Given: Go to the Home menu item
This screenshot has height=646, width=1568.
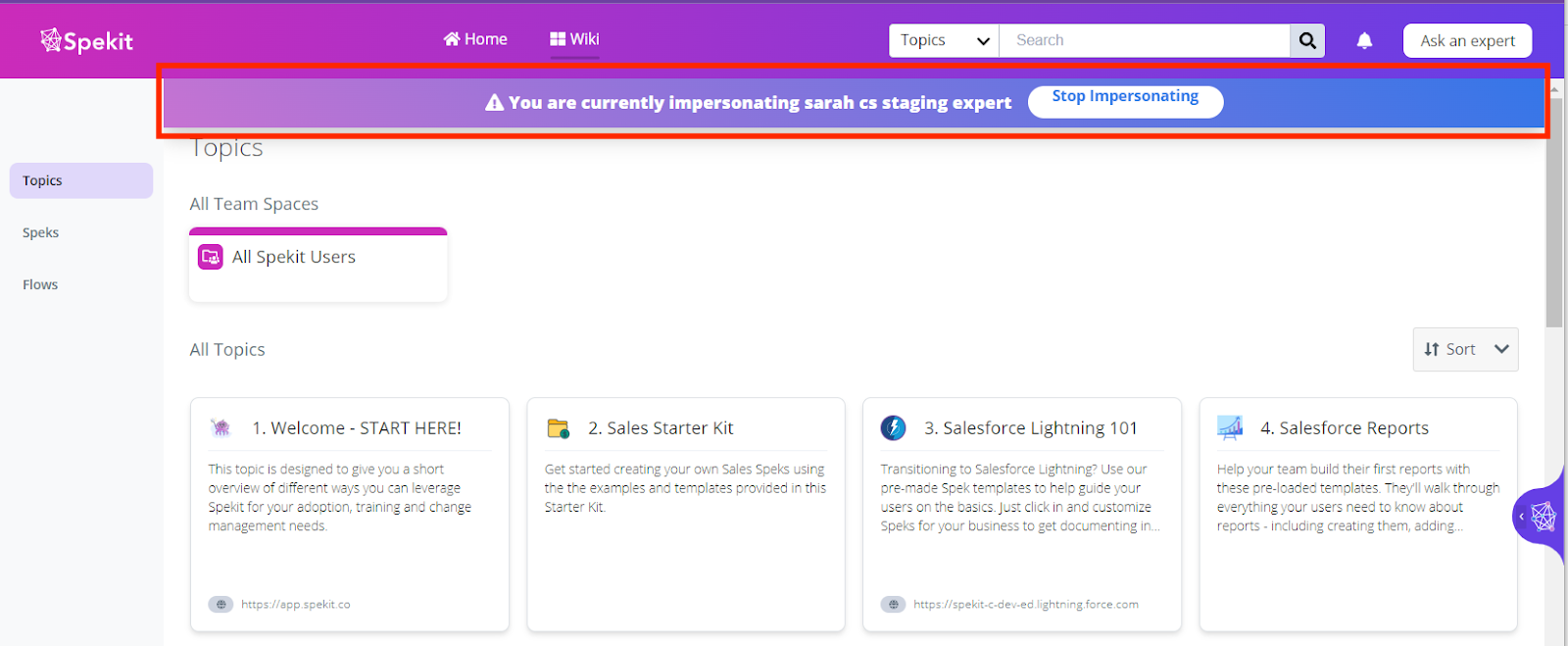Looking at the screenshot, I should (475, 39).
